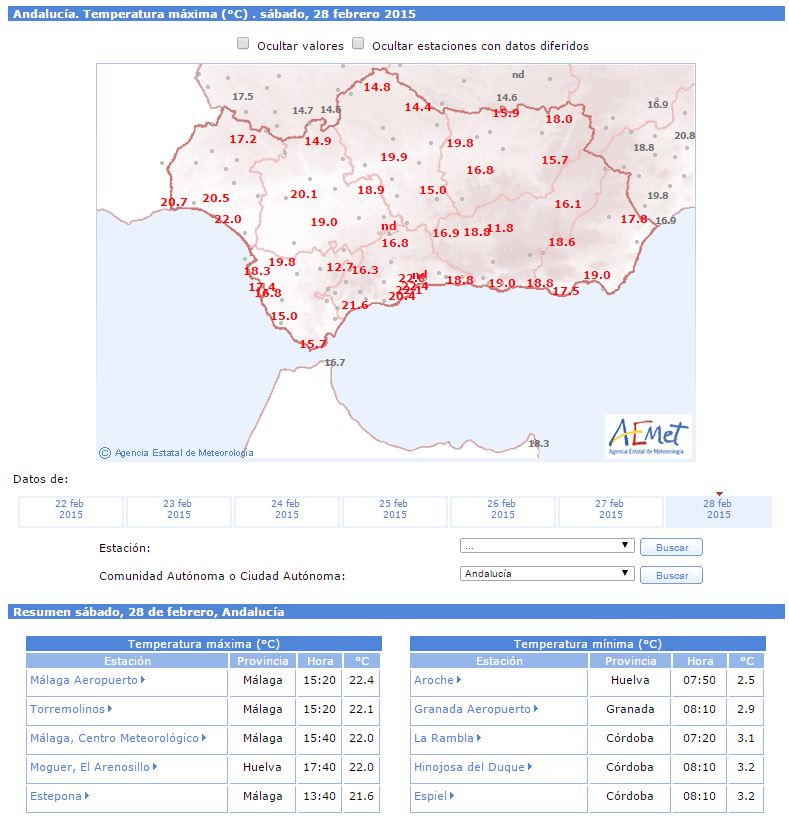
Task: Click the 19.0 station marker near Almería coast
Action: click(x=597, y=275)
